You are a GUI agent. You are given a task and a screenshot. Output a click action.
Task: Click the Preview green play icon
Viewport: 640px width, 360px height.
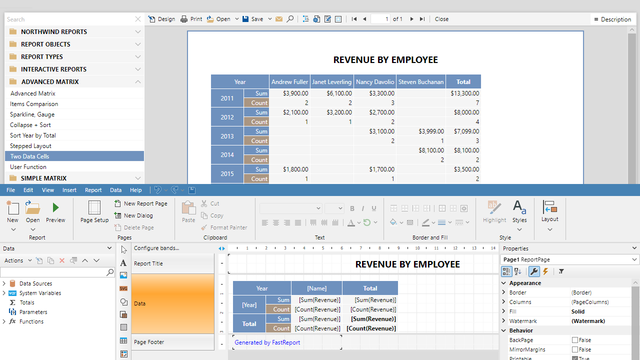pos(56,207)
